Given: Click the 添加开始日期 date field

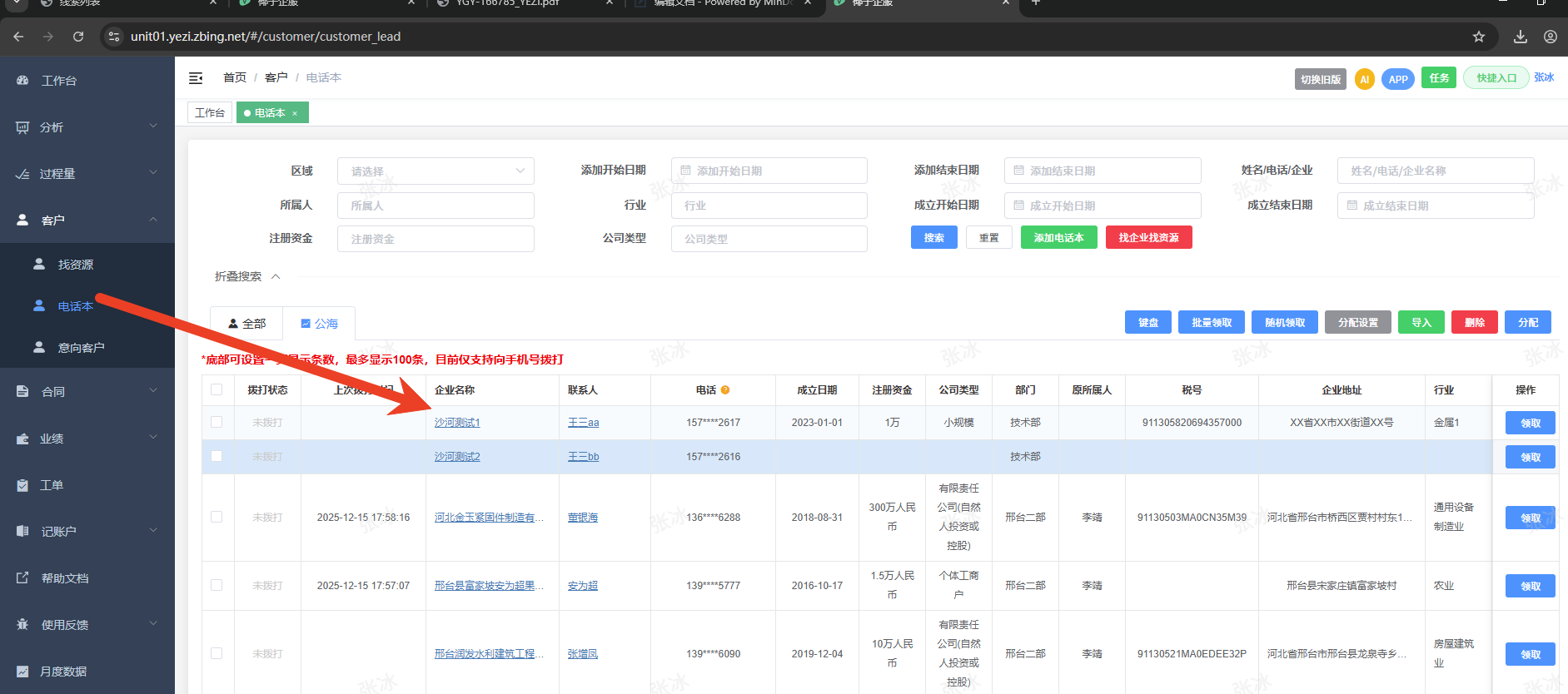Looking at the screenshot, I should pos(769,171).
